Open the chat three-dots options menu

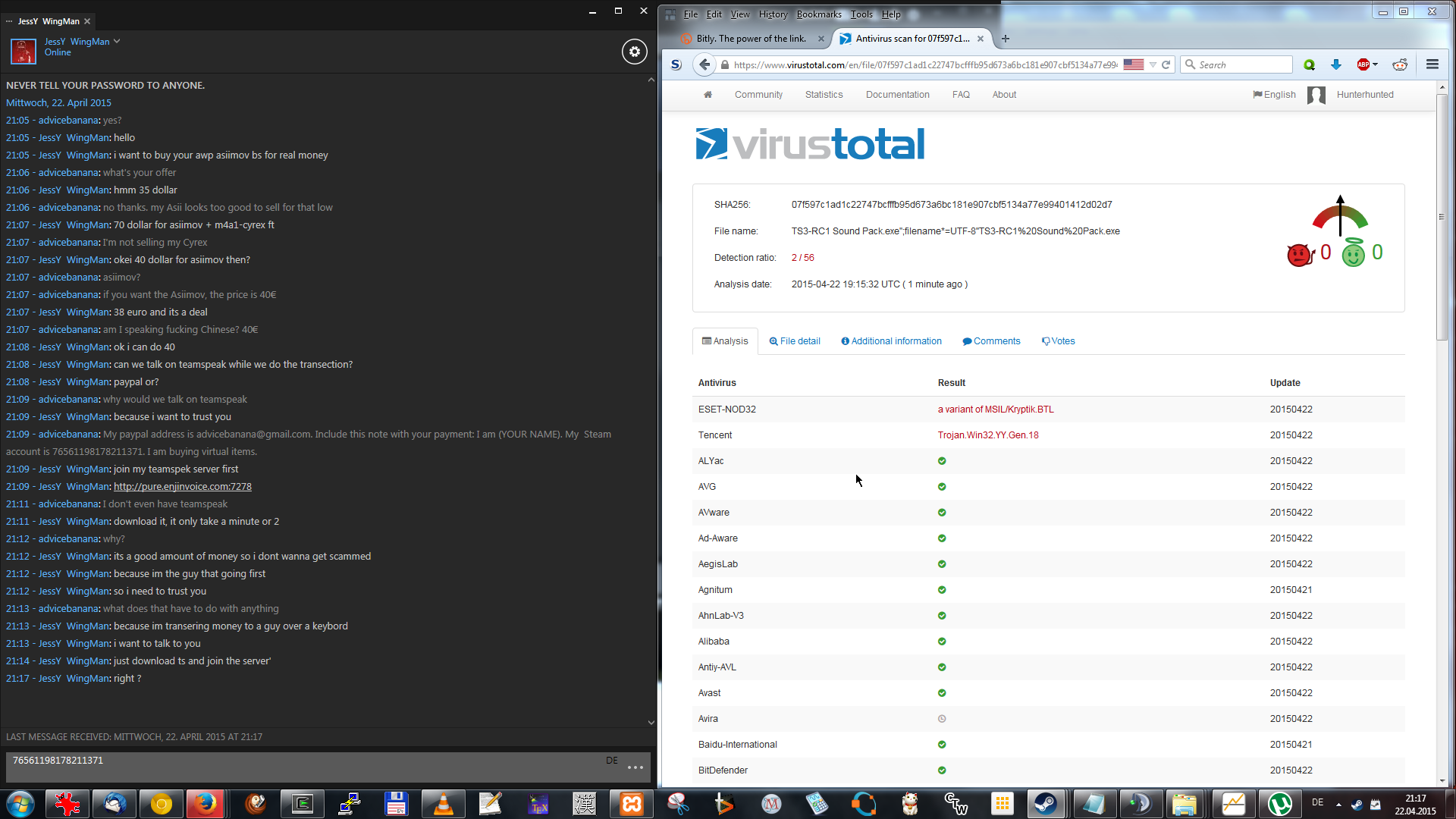(635, 767)
